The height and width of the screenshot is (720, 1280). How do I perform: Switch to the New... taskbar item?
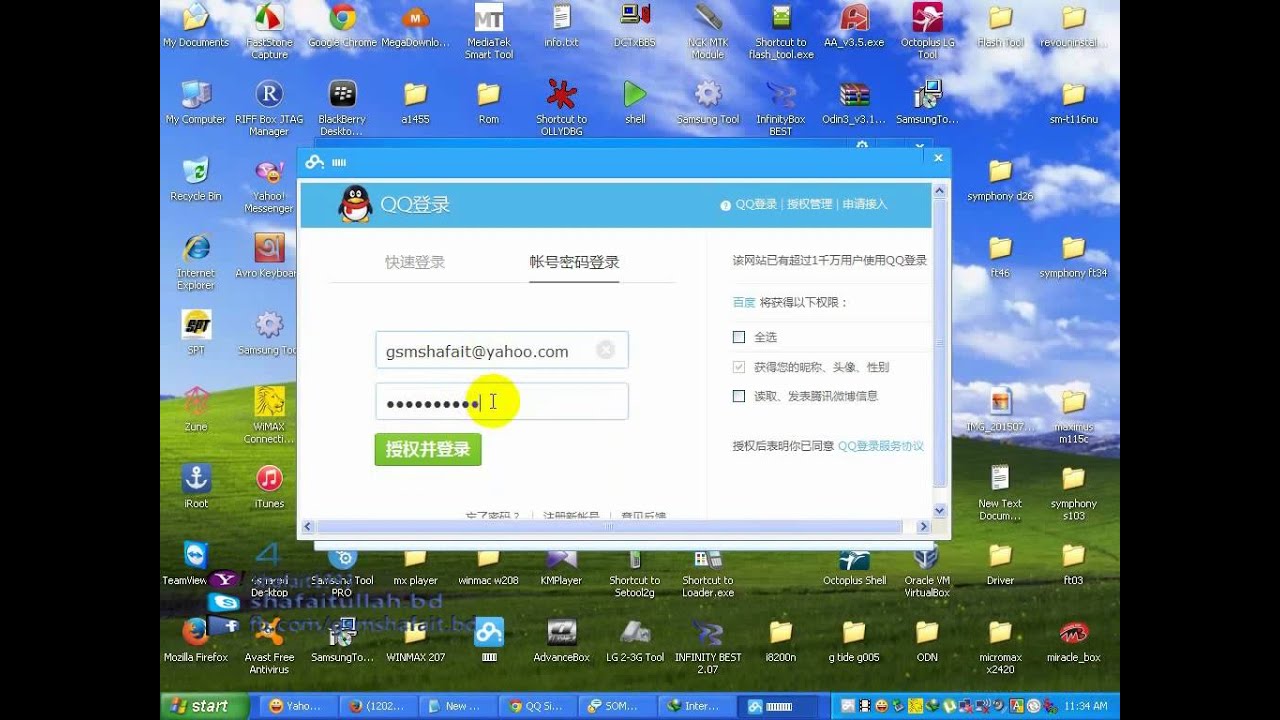pos(458,706)
